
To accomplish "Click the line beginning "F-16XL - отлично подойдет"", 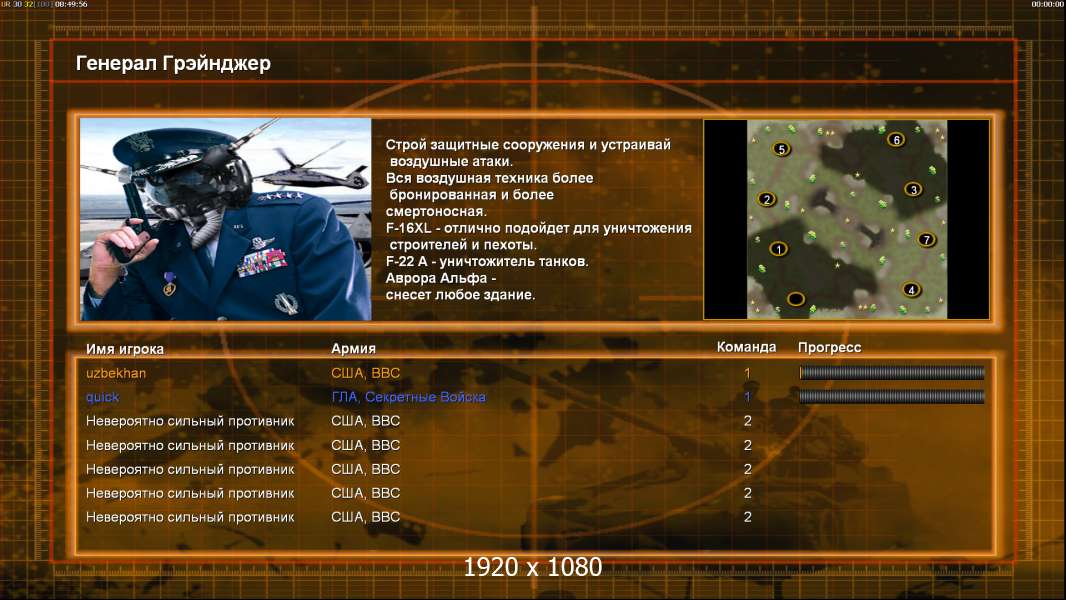I will coord(538,228).
